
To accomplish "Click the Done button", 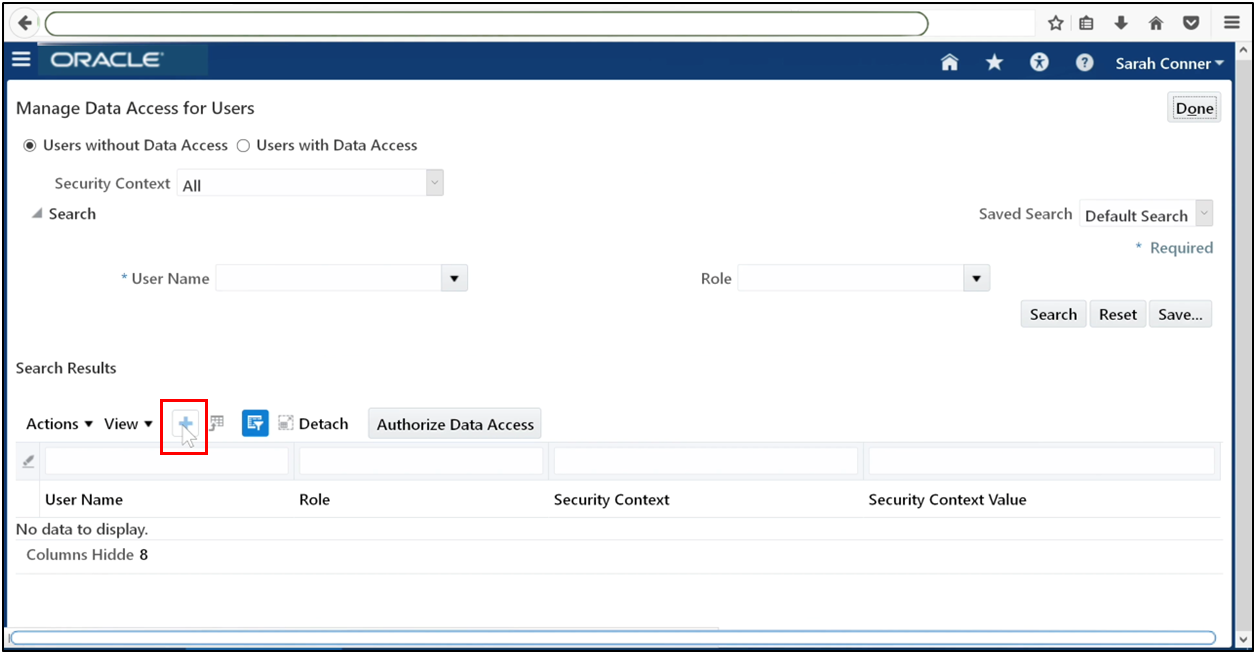I will coord(1193,107).
